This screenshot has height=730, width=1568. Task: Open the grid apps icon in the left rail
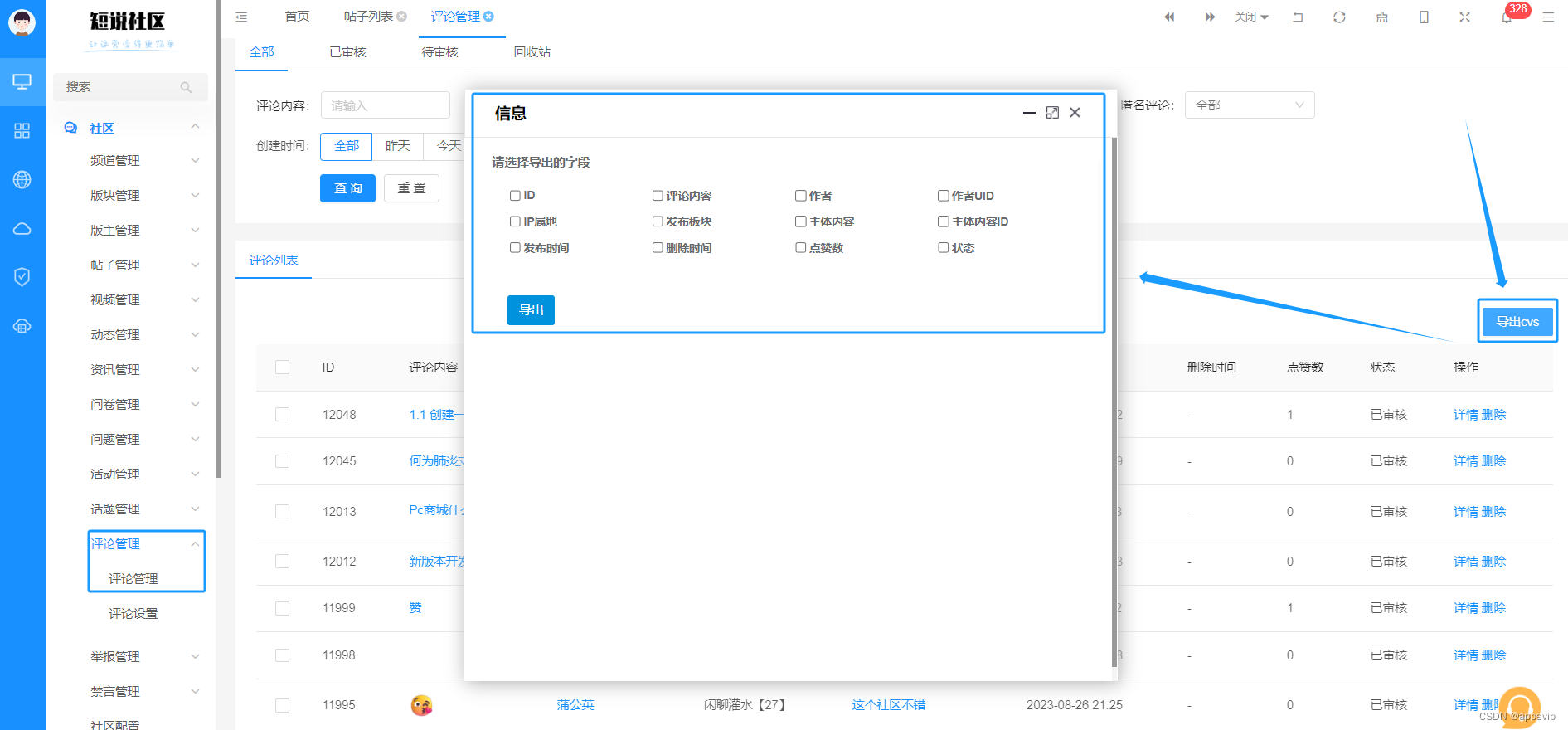click(22, 130)
